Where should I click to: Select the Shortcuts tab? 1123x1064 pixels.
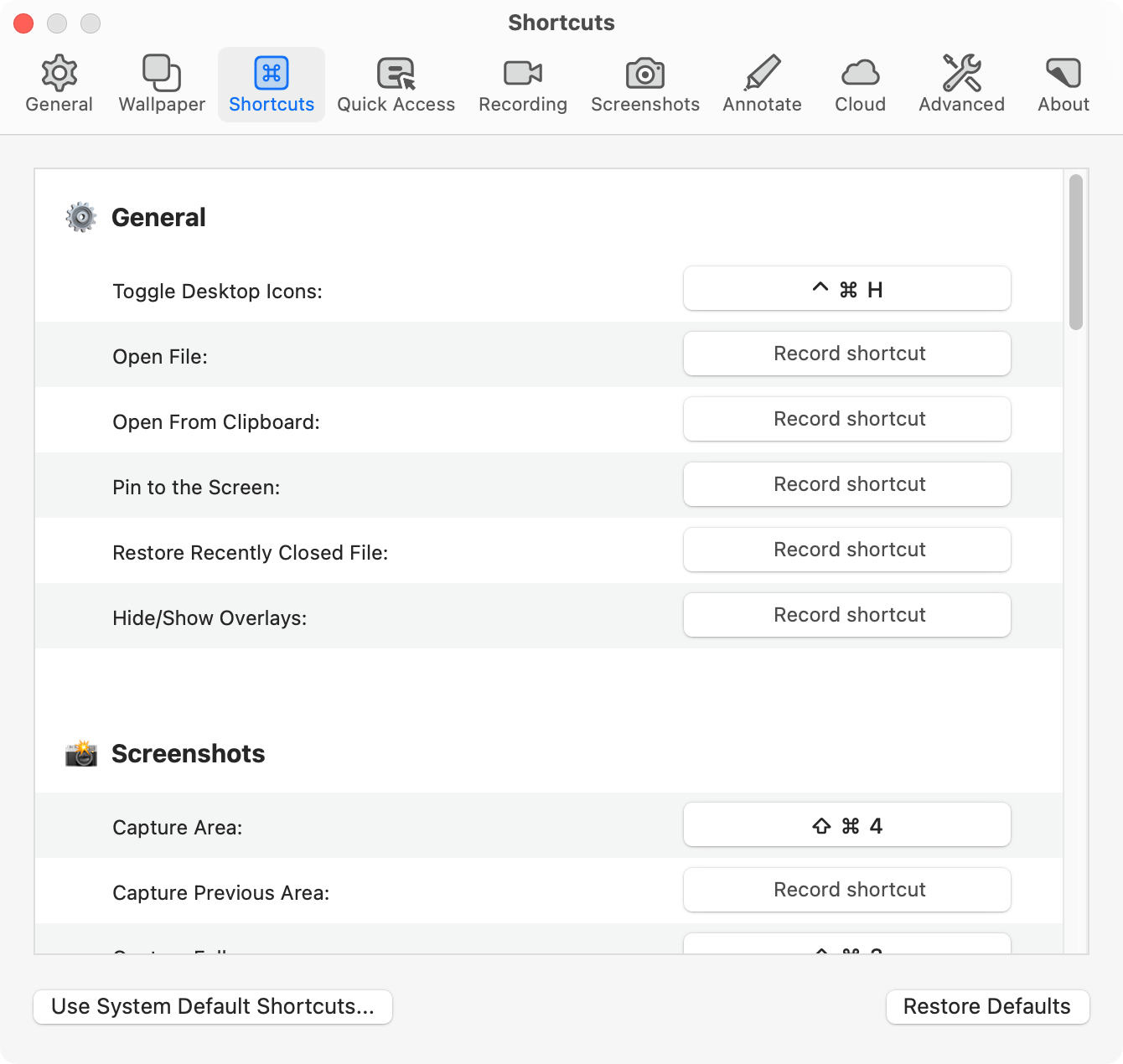272,84
